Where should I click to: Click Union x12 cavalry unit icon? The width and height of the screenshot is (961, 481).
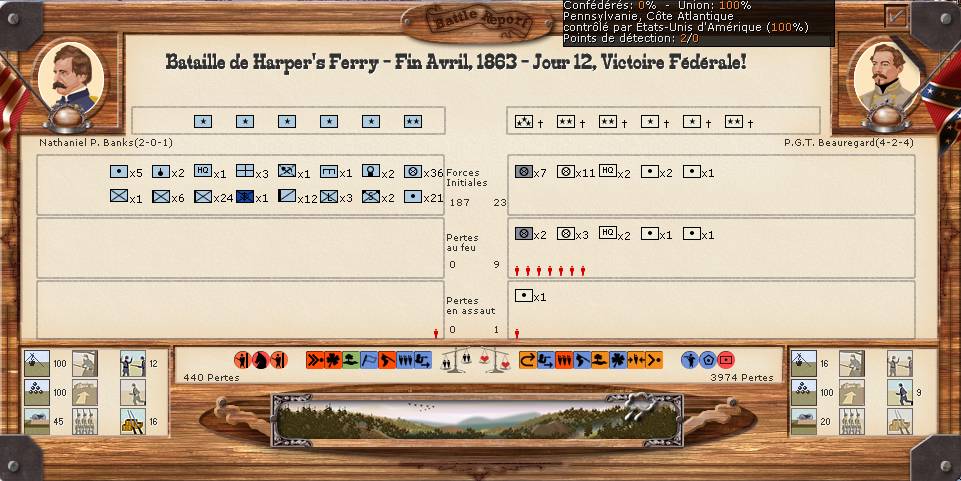[286, 197]
